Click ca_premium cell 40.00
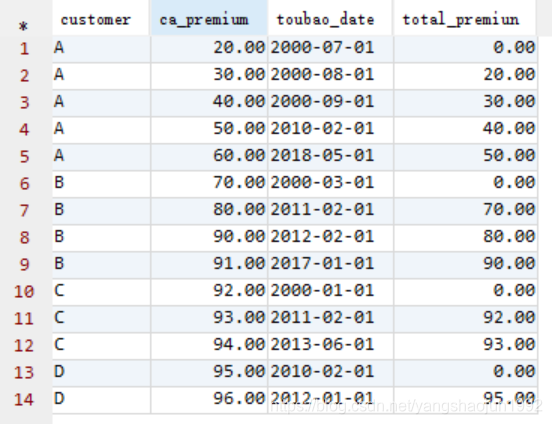Image resolution: width=552 pixels, height=424 pixels. [209, 103]
